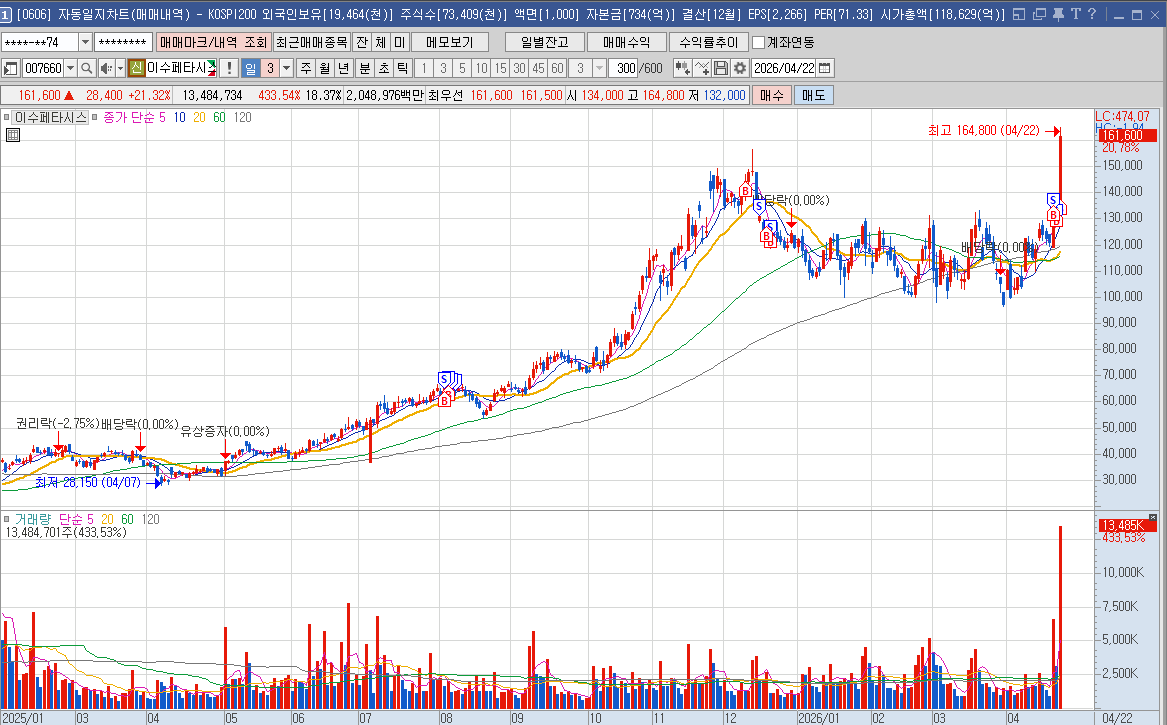Open the 일별잔고 tab

[x=543, y=42]
